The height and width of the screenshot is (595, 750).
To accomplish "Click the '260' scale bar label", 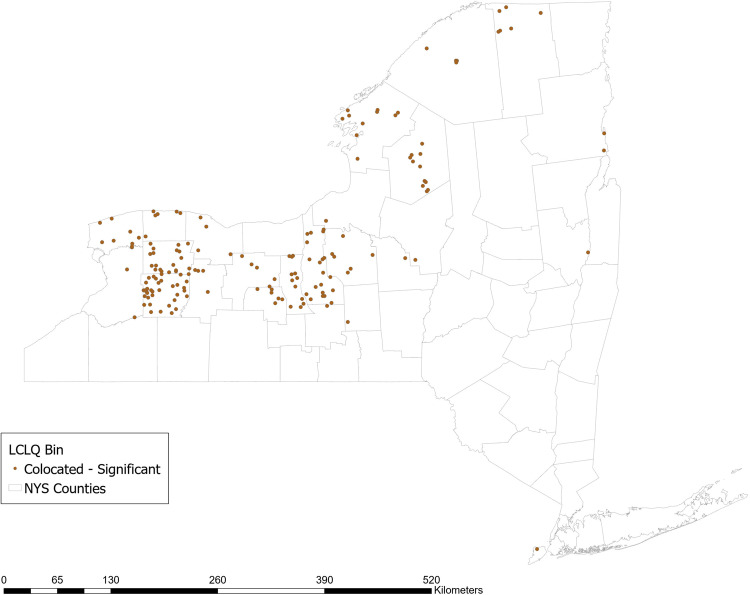I will 218,580.
